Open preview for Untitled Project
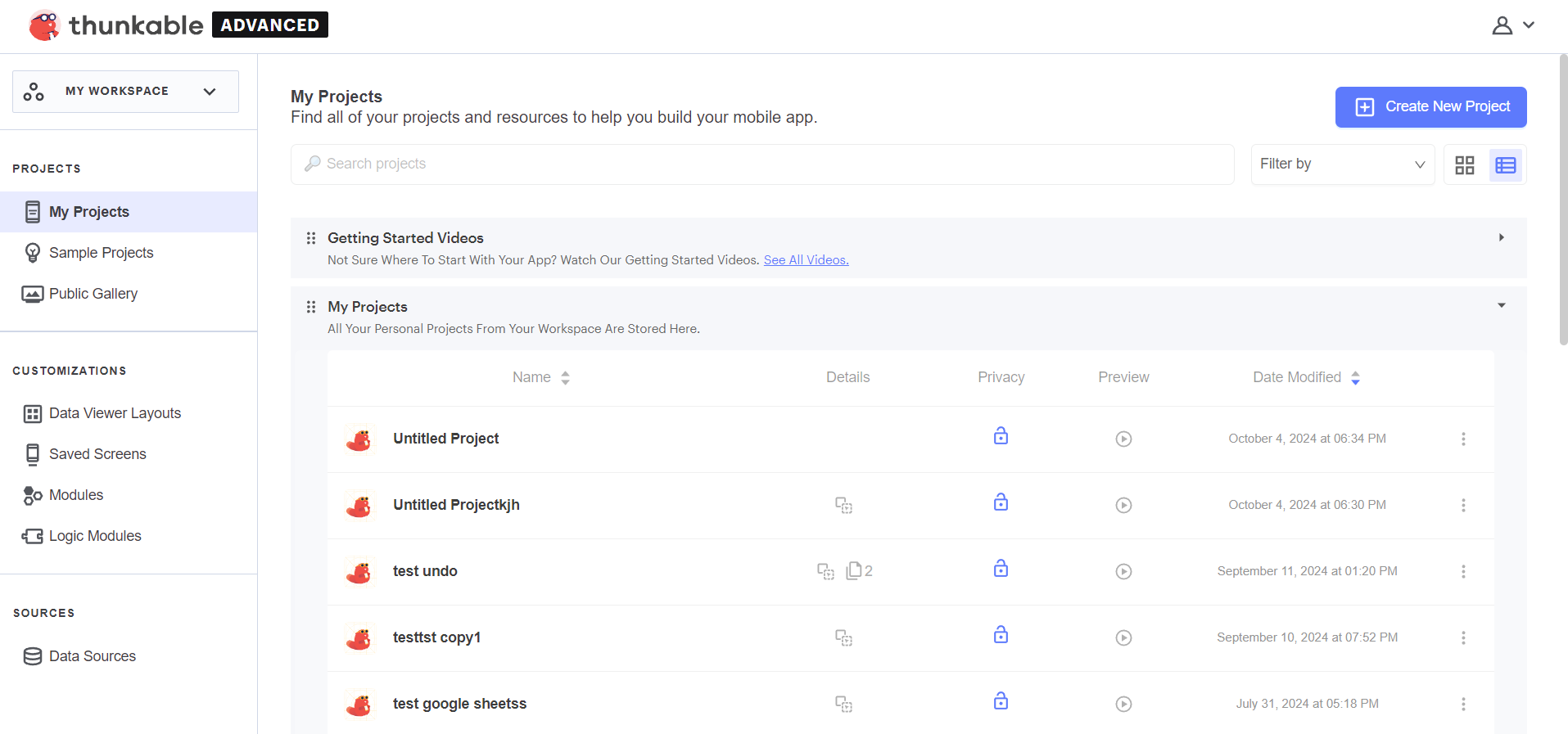 (1123, 439)
